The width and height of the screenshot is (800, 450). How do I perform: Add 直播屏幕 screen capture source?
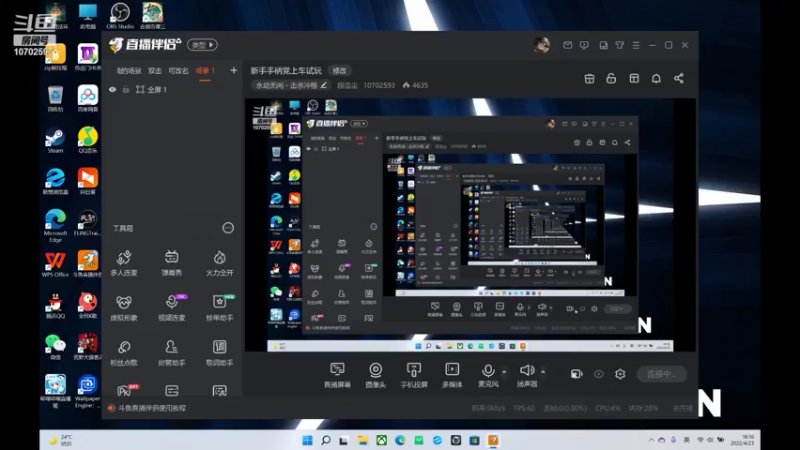click(337, 374)
